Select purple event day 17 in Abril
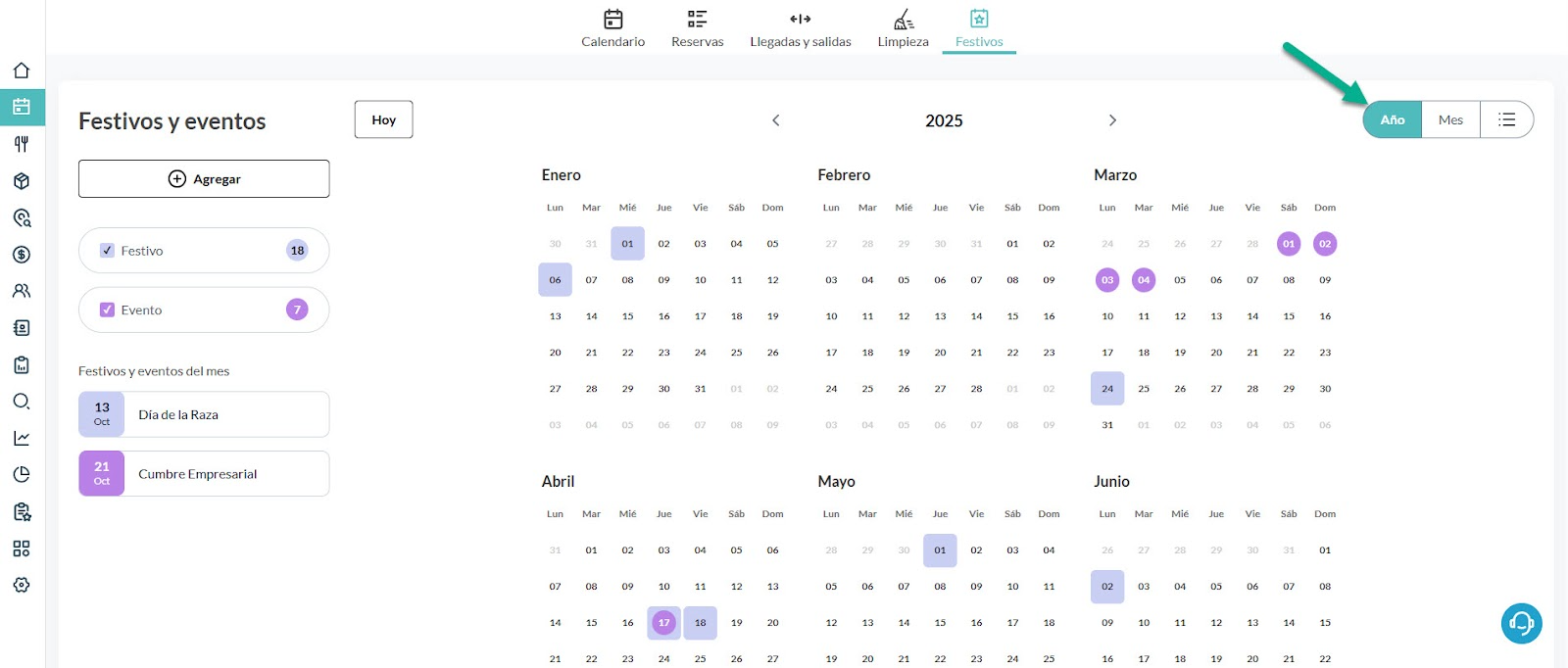Image resolution: width=1568 pixels, height=668 pixels. tap(663, 623)
